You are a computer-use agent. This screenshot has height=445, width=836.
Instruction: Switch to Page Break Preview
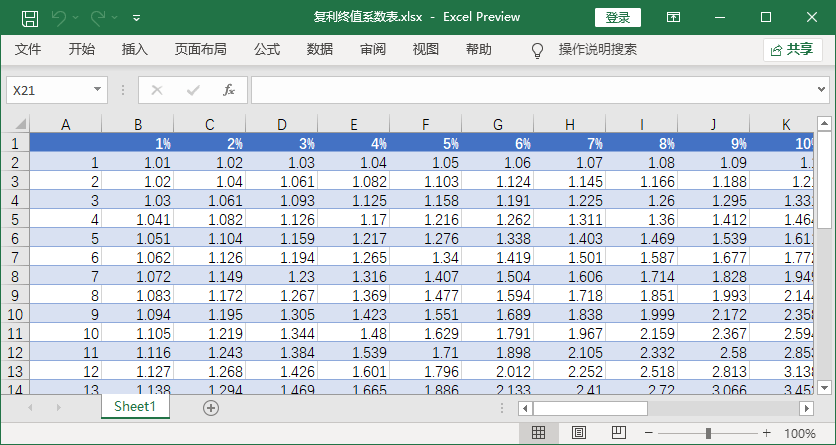[x=618, y=433]
